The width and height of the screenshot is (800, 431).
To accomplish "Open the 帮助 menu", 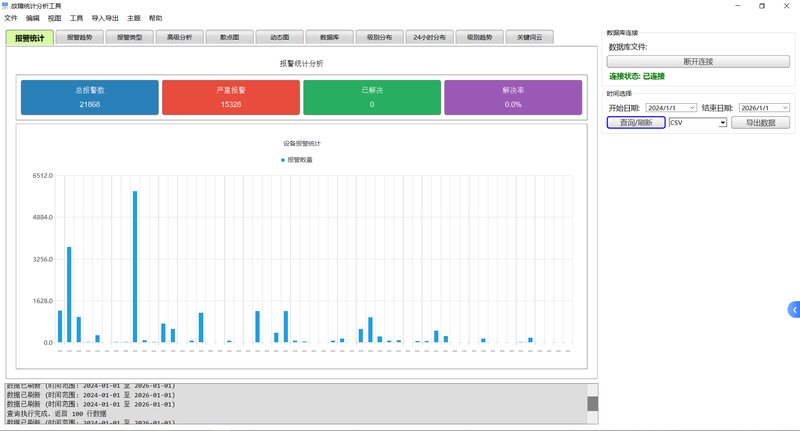I will tap(156, 18).
